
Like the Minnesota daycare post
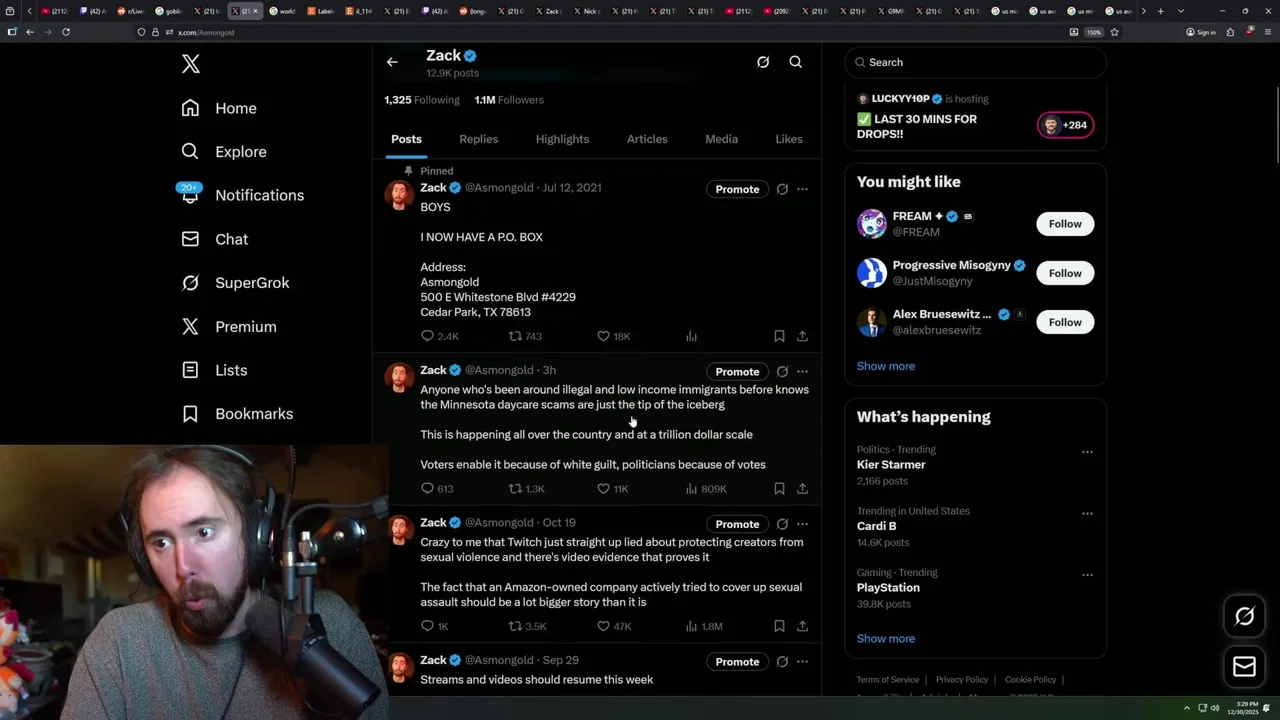coord(612,489)
